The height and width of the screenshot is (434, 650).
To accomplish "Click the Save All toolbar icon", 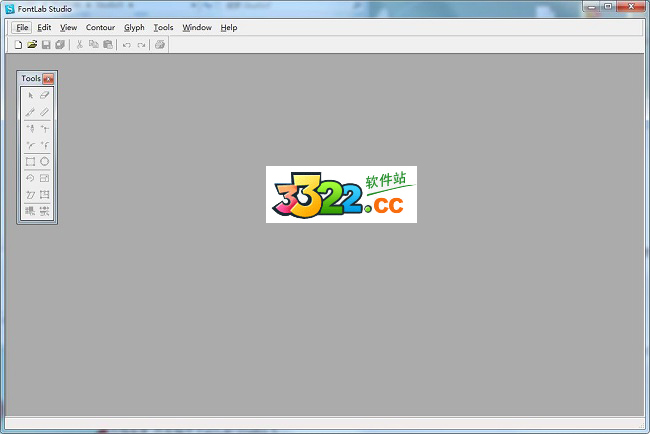I will pos(60,45).
